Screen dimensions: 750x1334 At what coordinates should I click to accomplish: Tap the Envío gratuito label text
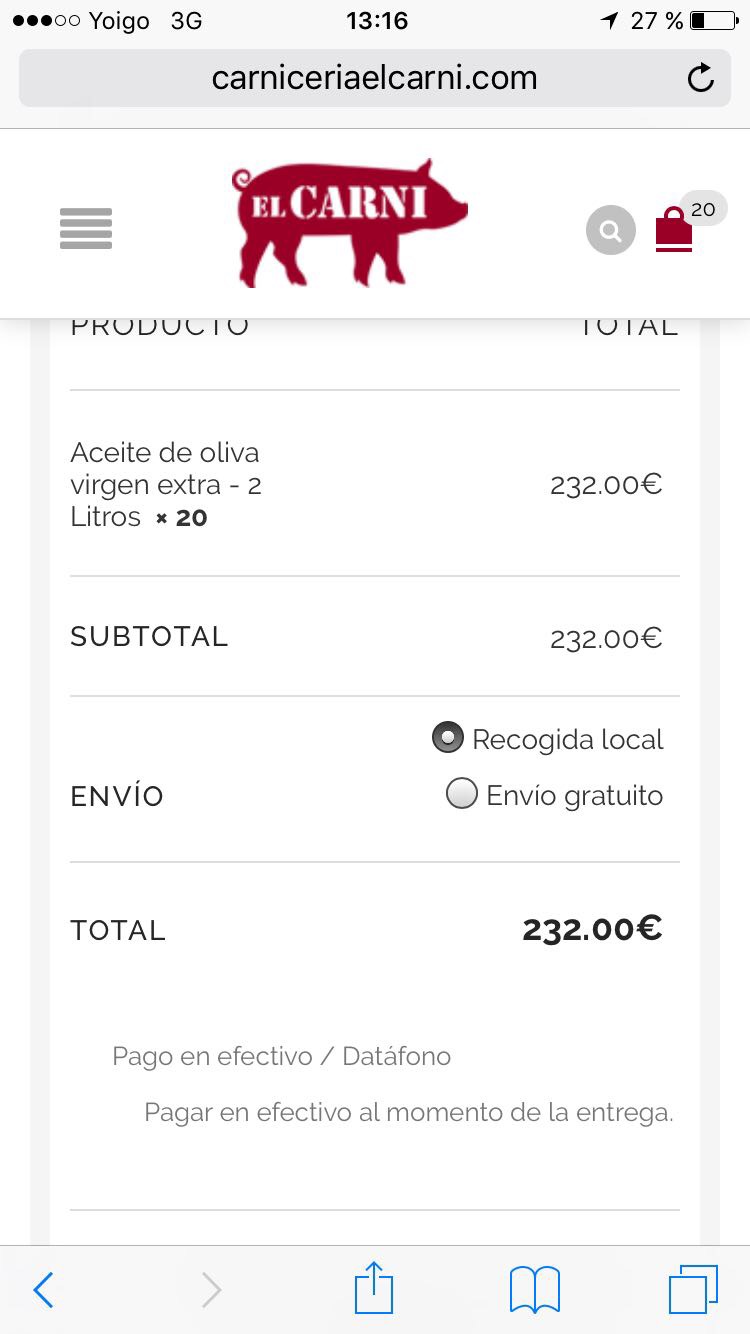click(x=574, y=795)
